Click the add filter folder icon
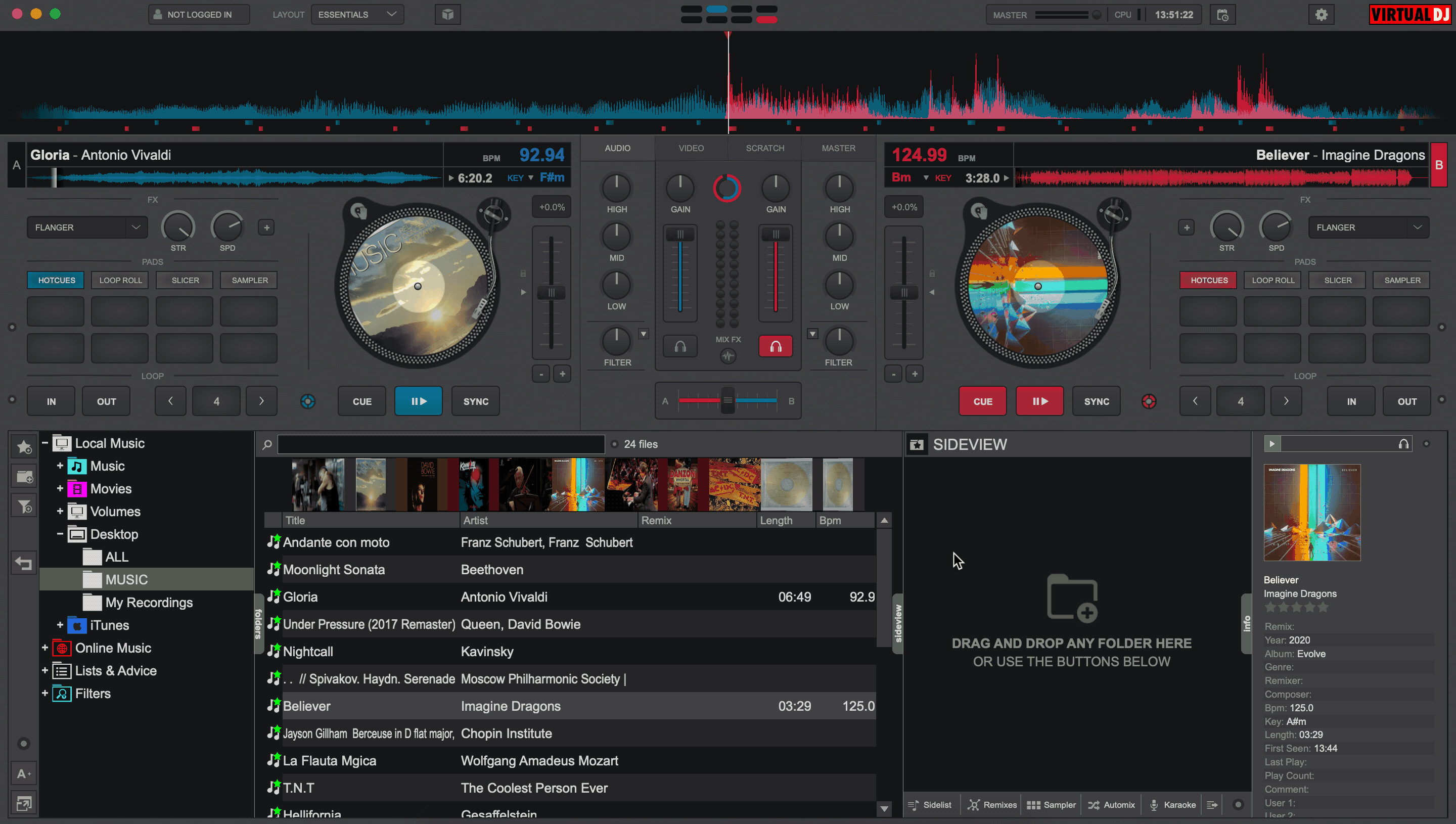The image size is (1456, 824). tap(24, 506)
